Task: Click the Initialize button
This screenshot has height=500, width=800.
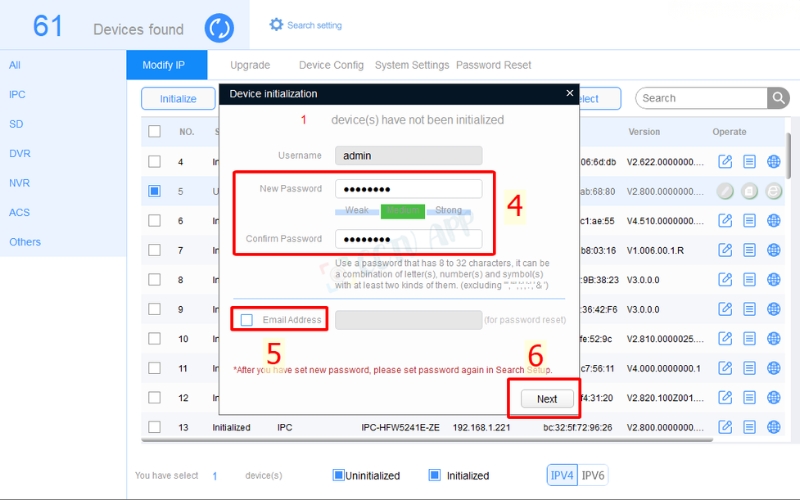Action: (178, 98)
